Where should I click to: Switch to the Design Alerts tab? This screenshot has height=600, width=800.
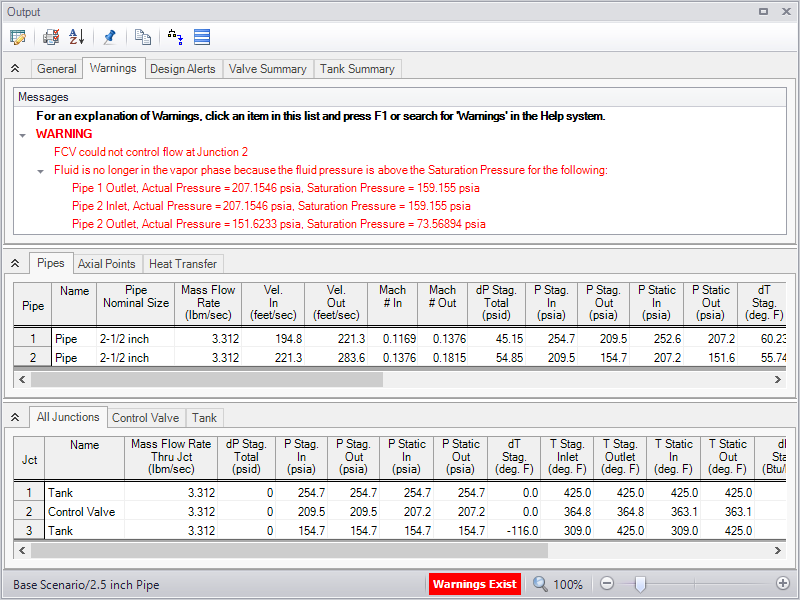pos(182,69)
